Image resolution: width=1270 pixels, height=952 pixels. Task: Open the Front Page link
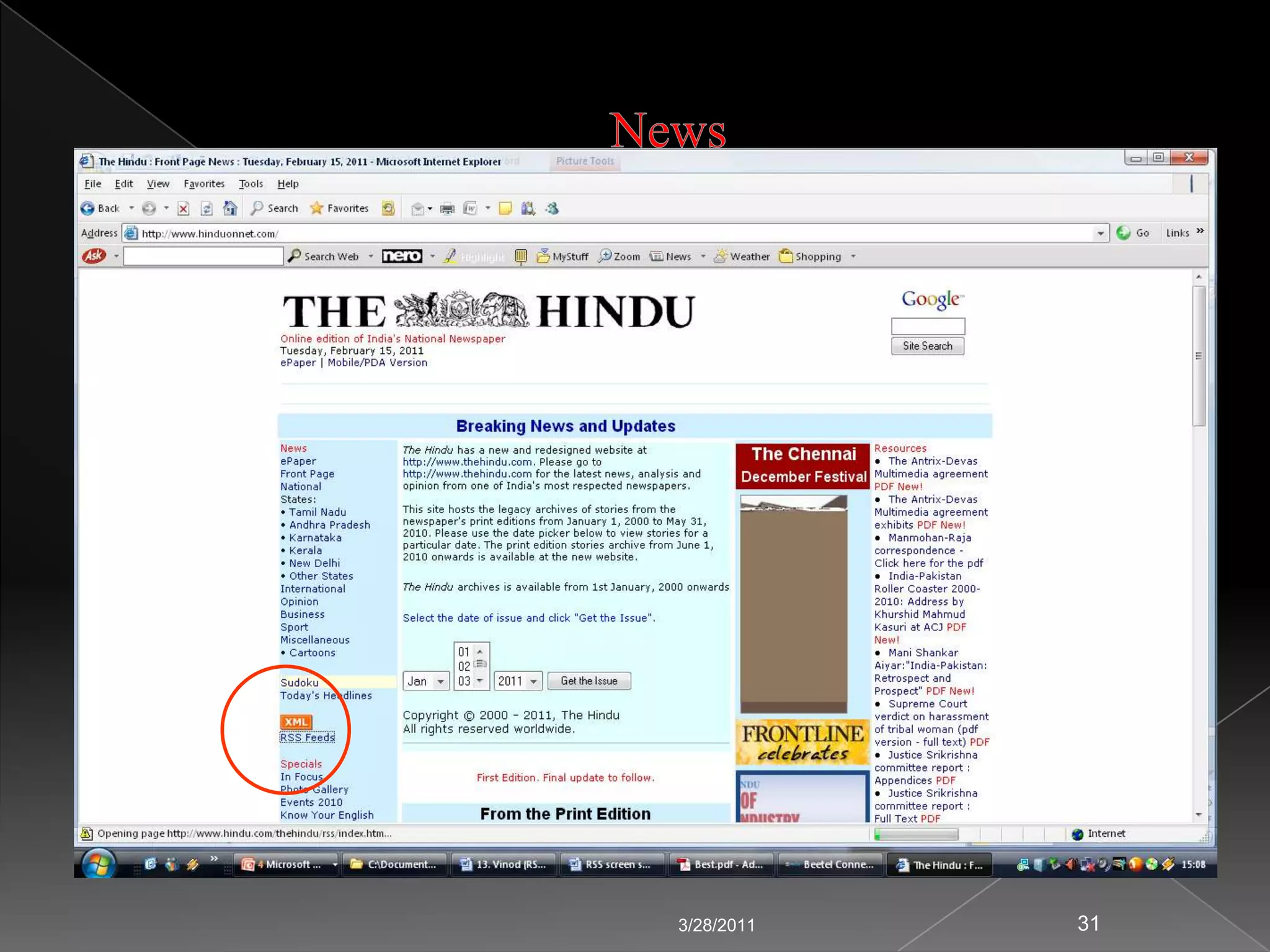[x=308, y=474]
